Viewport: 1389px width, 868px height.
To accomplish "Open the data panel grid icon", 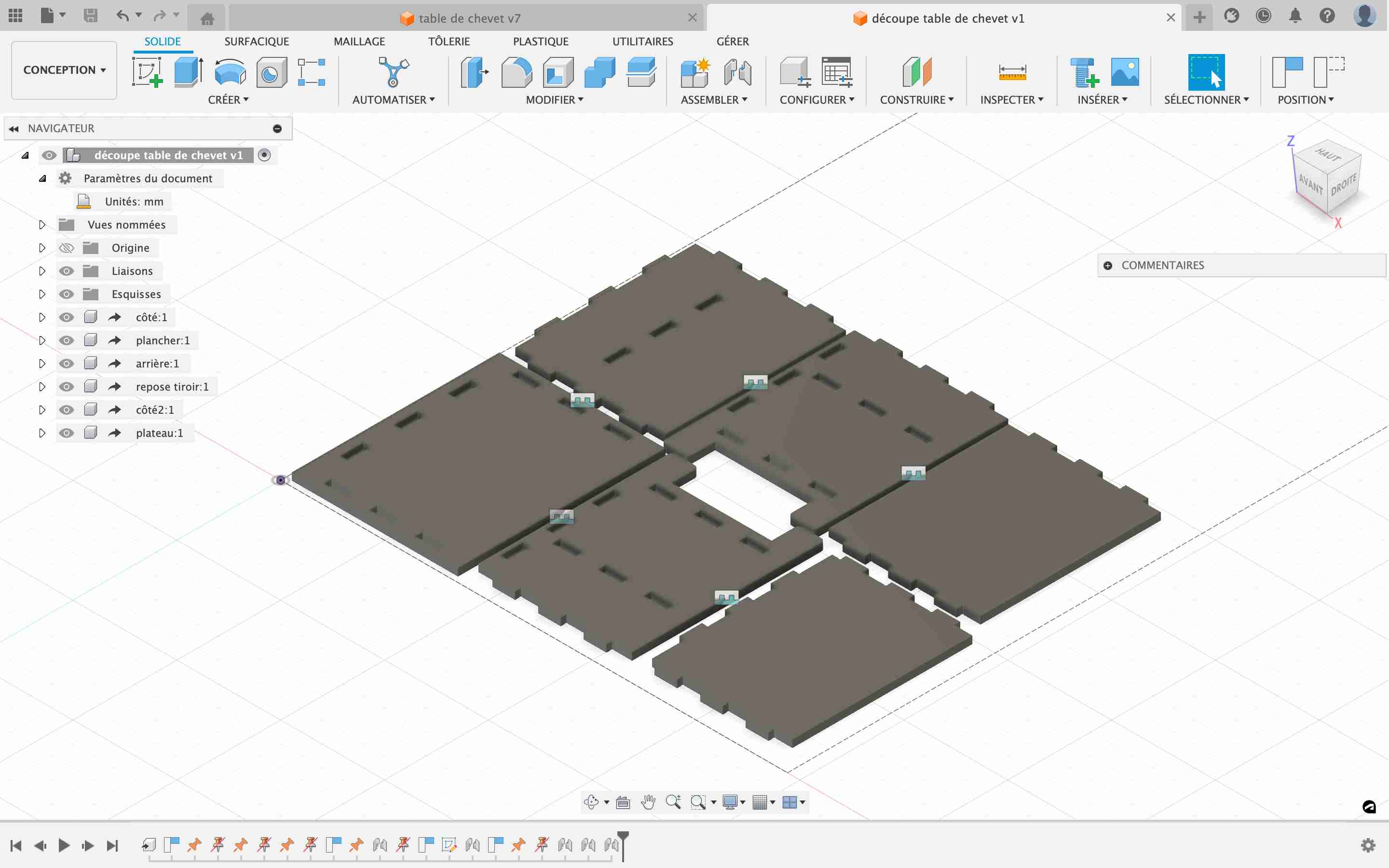I will 15,15.
